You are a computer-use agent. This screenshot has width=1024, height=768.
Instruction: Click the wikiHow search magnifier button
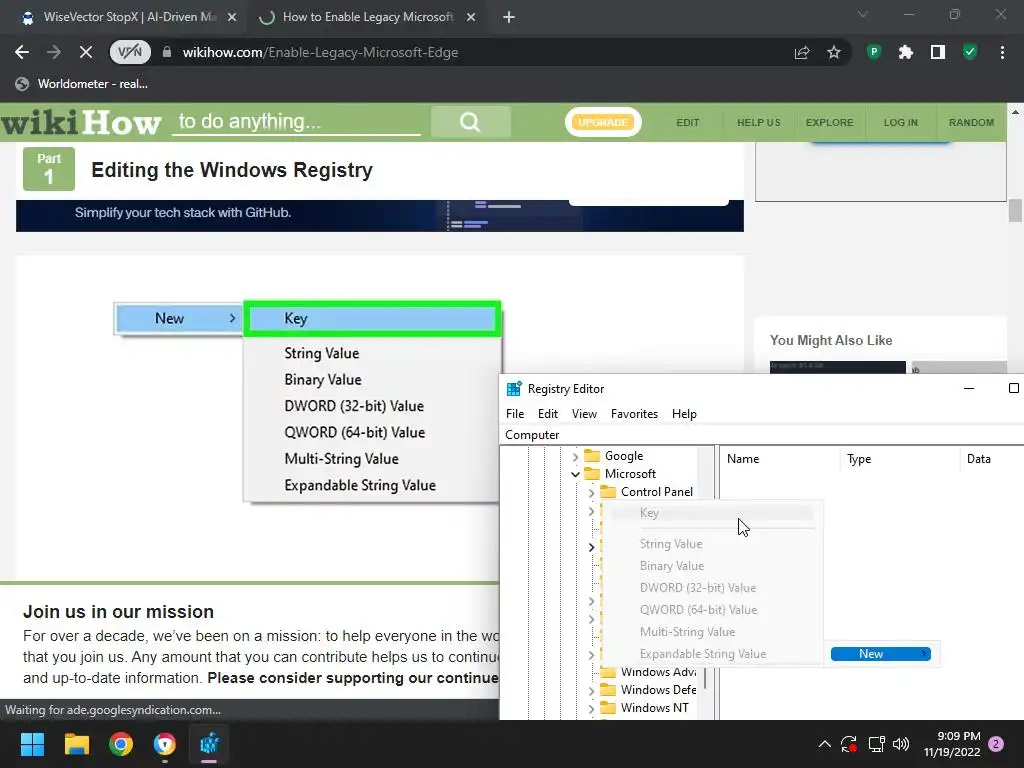point(470,121)
